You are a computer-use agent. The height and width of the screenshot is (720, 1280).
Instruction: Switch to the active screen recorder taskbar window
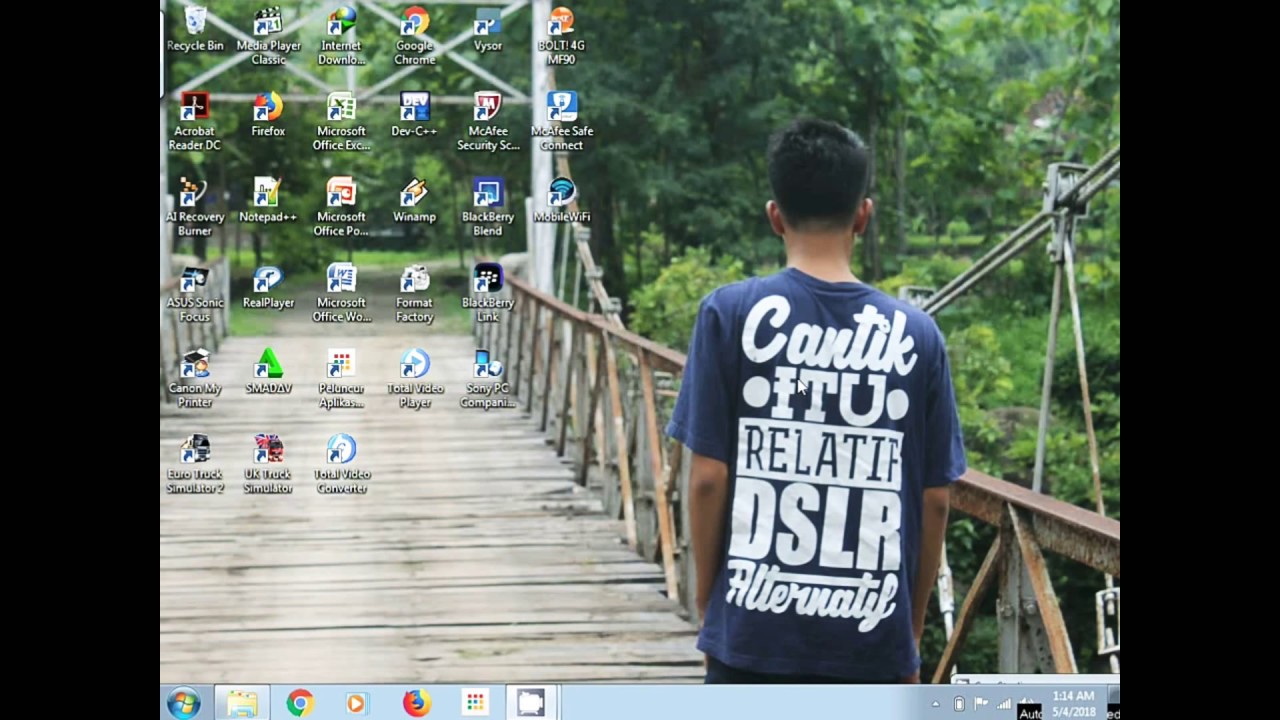531,703
